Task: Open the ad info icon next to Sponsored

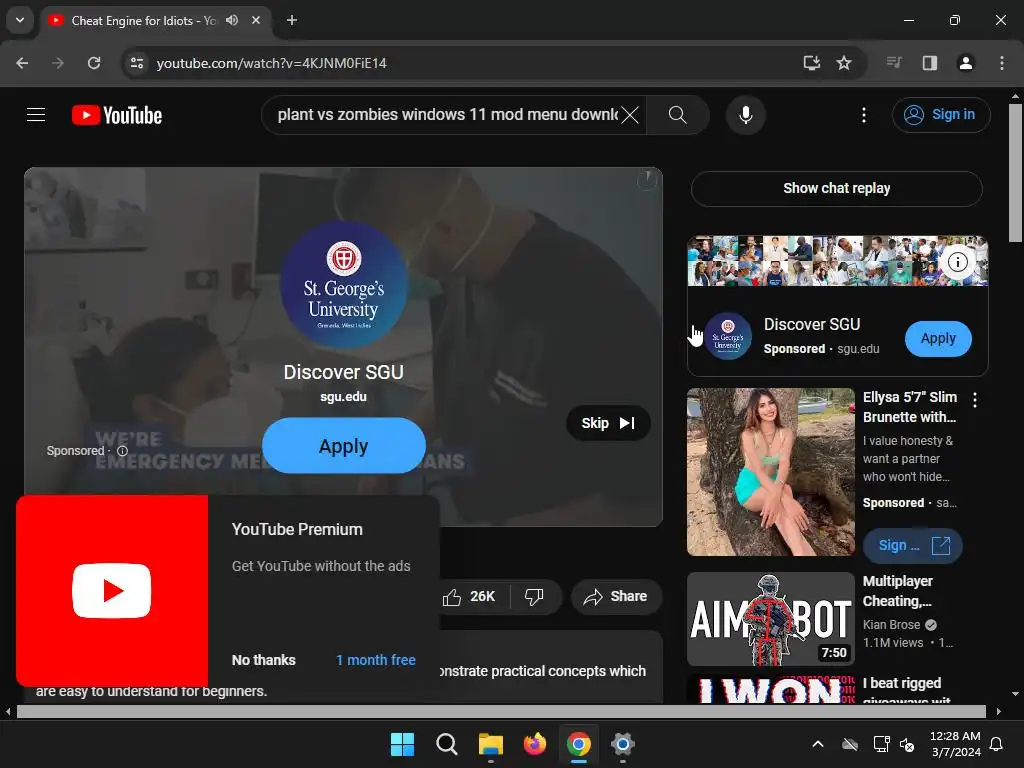Action: (x=122, y=451)
